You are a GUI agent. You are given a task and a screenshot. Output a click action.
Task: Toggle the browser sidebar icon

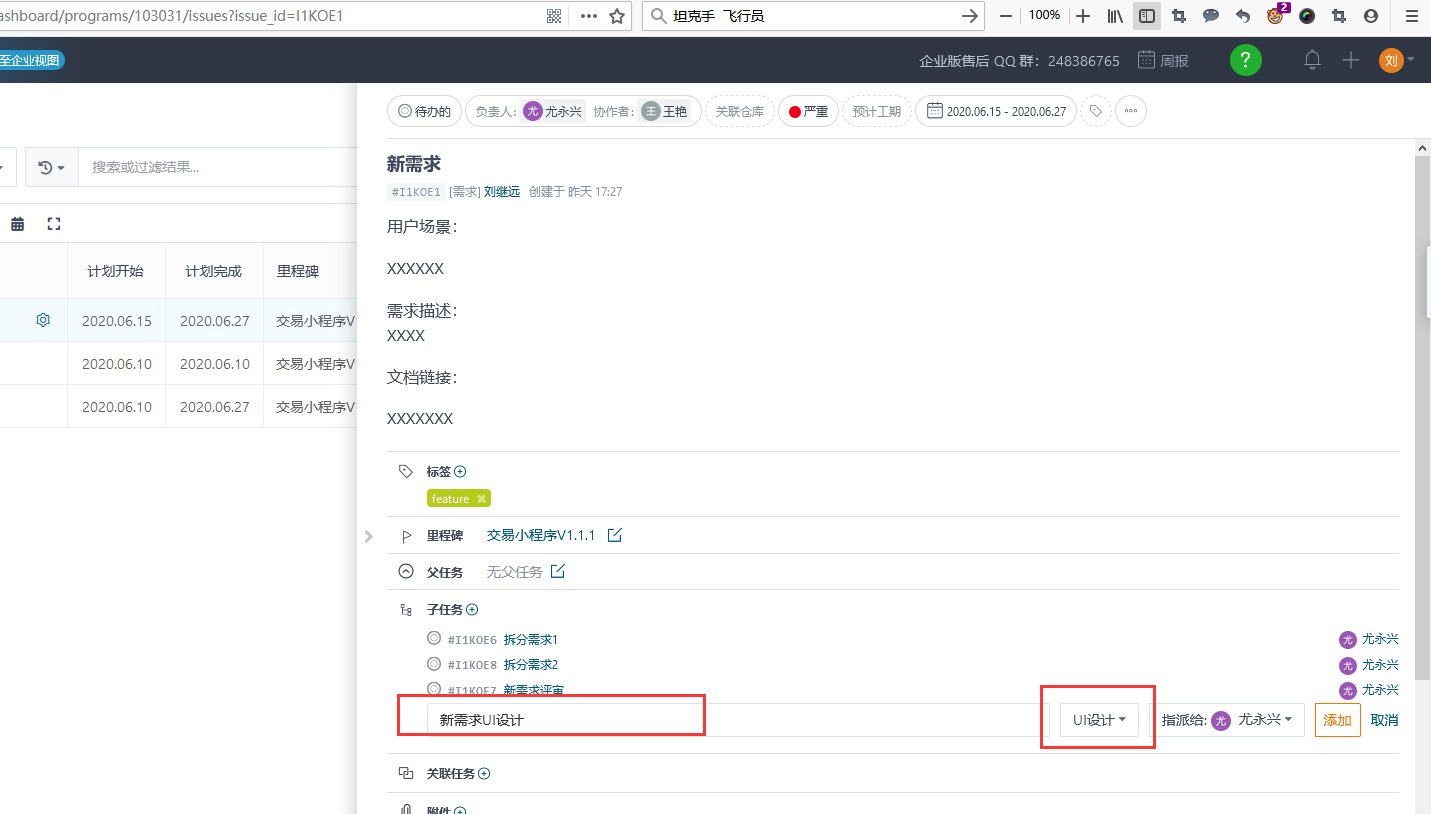coord(1147,16)
